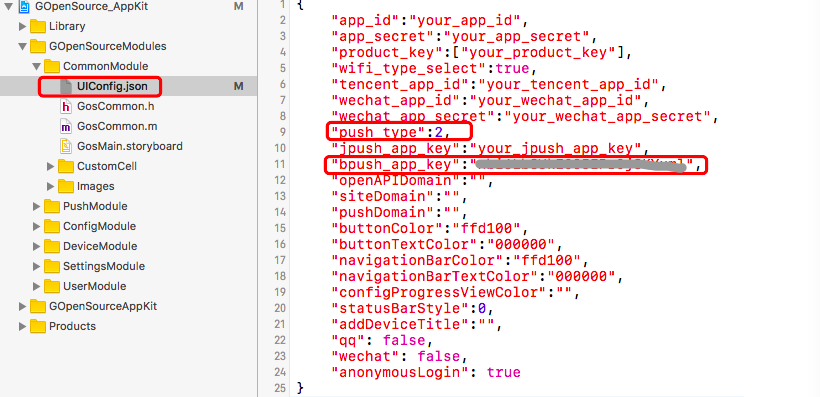The image size is (820, 397).
Task: Expand the Images folder triangle
Action: (x=50, y=186)
